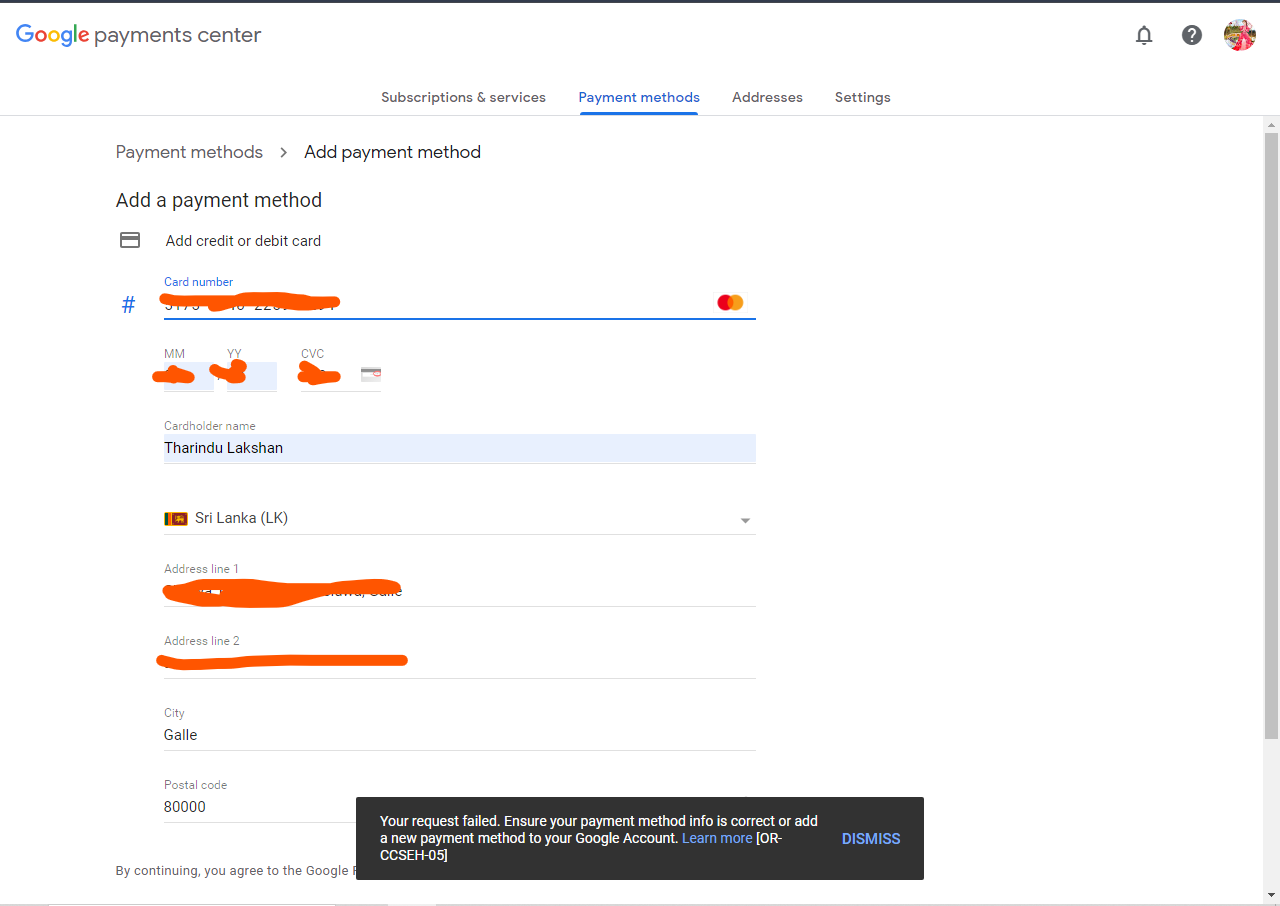Click the scrollbar up arrow
Image resolution: width=1280 pixels, height=906 pixels.
click(x=1272, y=125)
